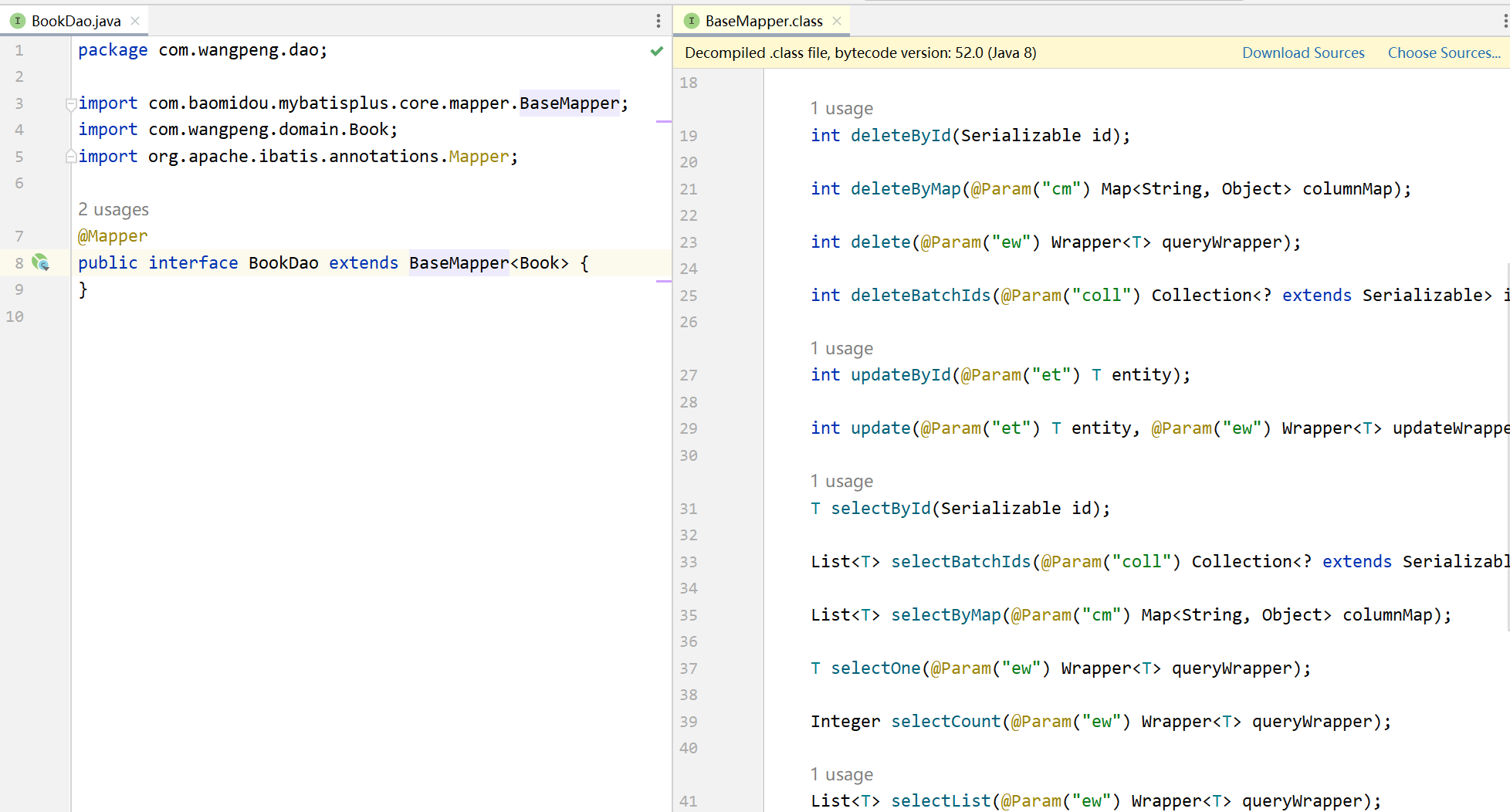The width and height of the screenshot is (1510, 812).
Task: Click the selectOne method name
Action: [x=875, y=668]
